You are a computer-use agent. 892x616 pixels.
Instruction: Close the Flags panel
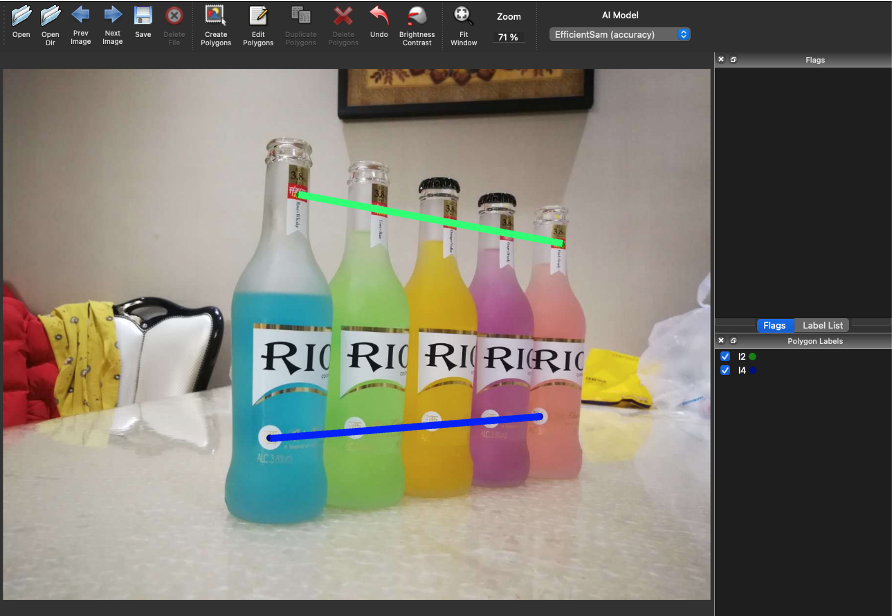tap(721, 60)
